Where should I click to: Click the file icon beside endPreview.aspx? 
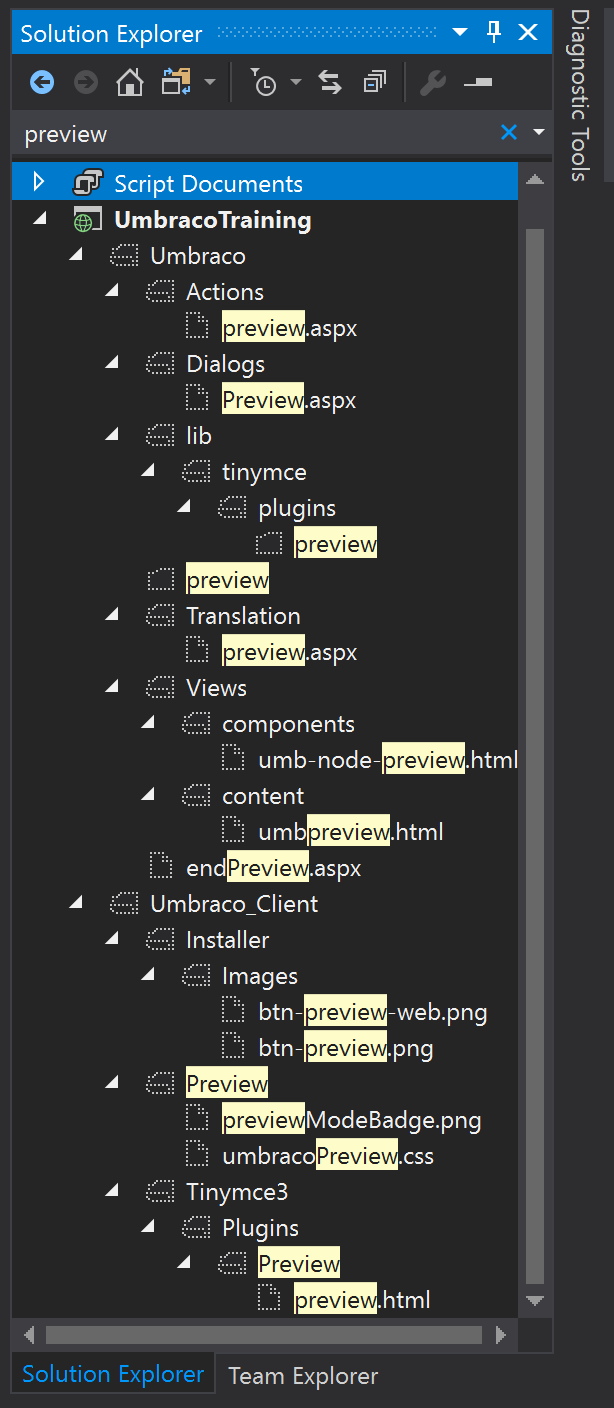[160, 867]
